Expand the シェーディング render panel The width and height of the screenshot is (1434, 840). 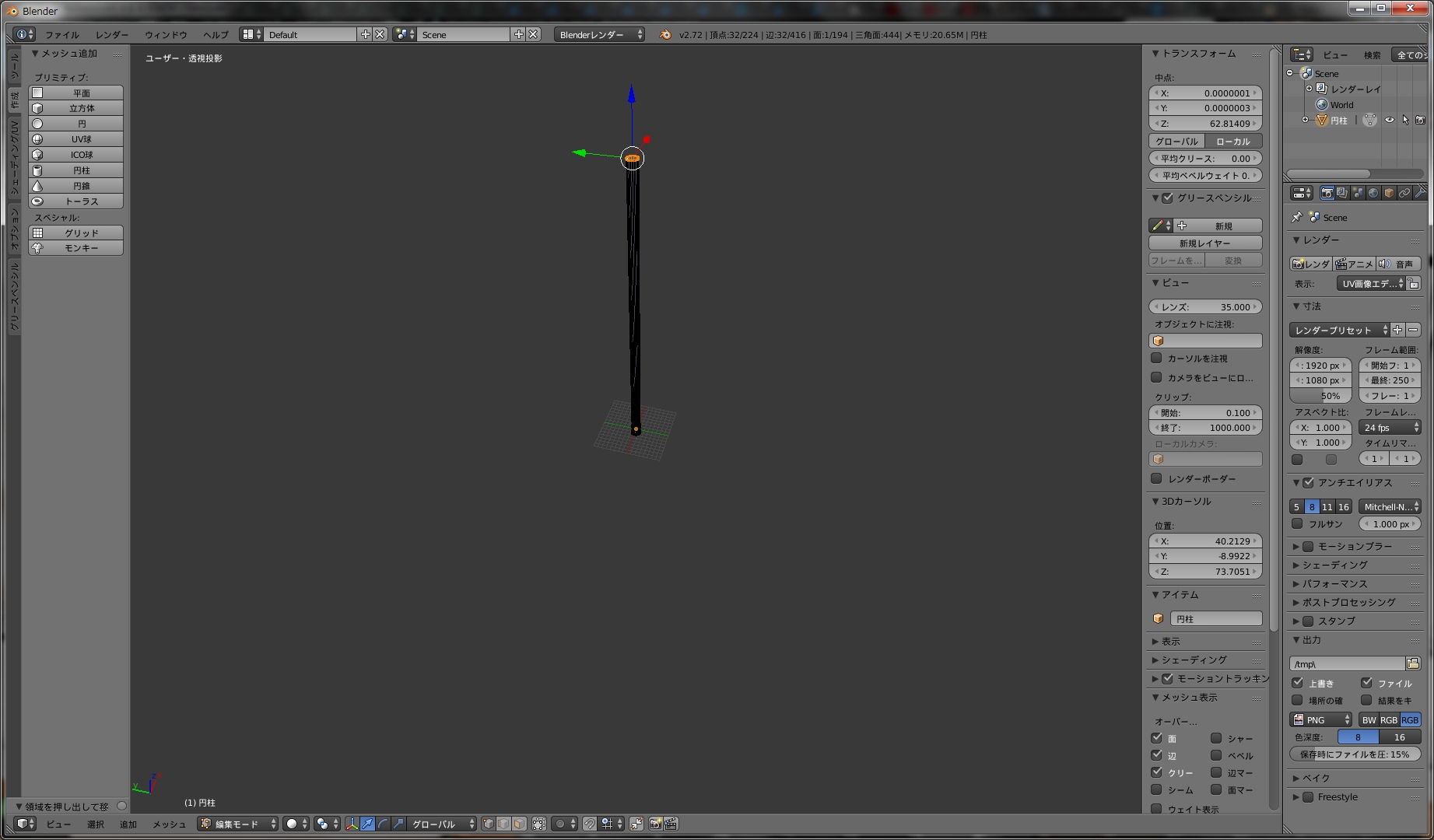[1334, 565]
